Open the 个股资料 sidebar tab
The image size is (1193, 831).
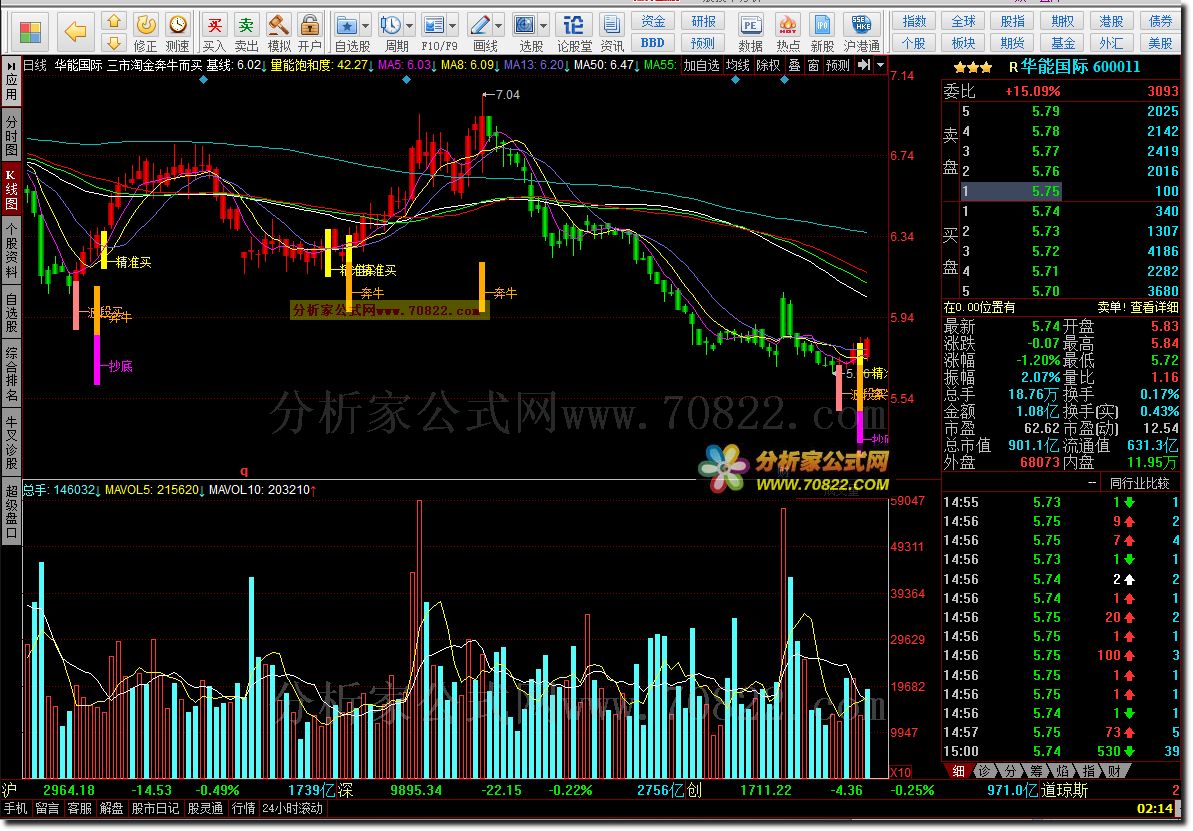[x=11, y=251]
